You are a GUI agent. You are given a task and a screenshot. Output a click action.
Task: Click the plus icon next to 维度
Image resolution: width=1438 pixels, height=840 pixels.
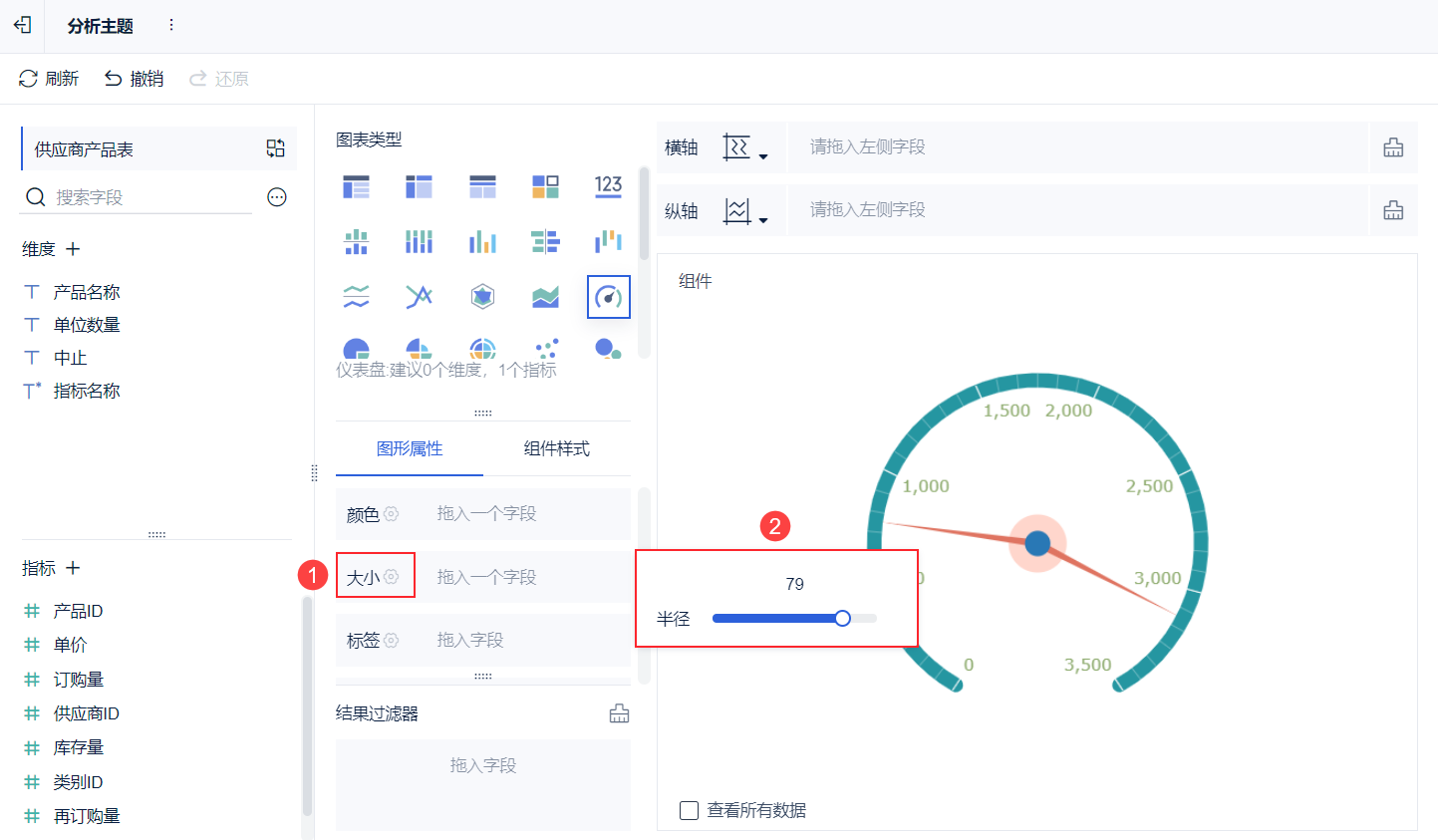[72, 248]
